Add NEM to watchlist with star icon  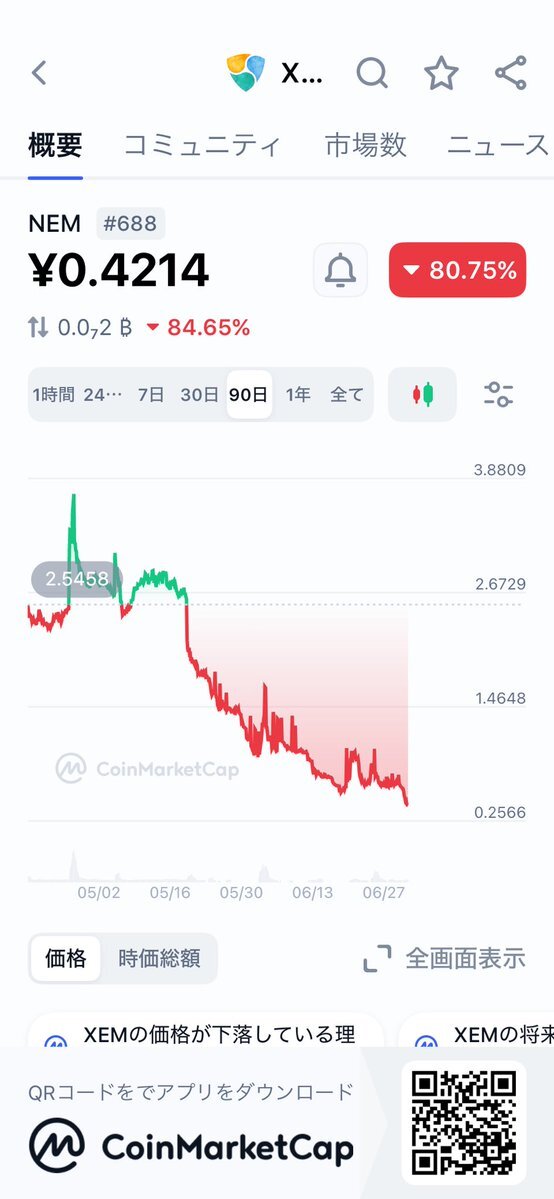point(441,73)
